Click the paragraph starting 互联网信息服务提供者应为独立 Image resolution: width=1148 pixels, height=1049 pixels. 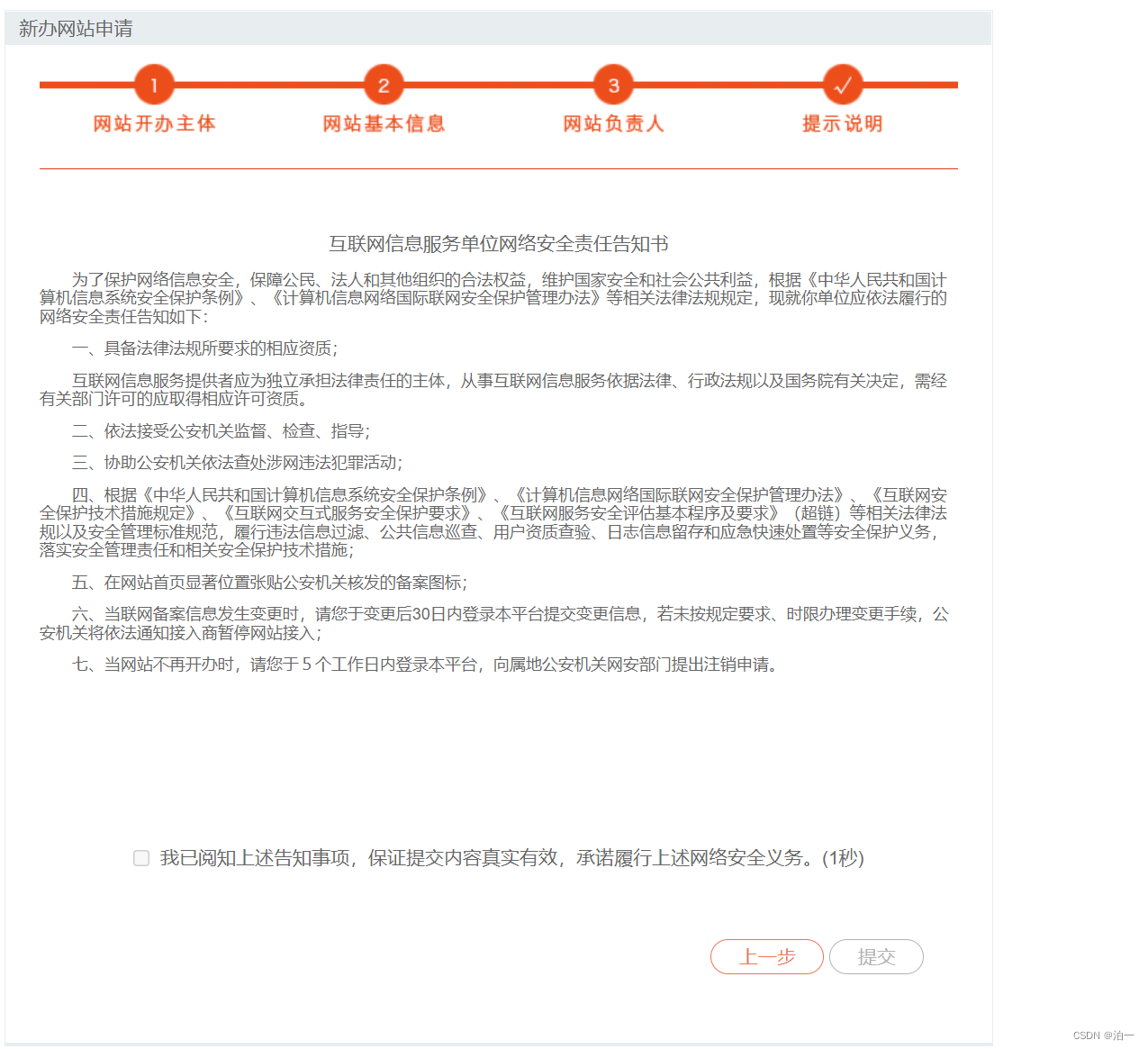pyautogui.click(x=493, y=390)
